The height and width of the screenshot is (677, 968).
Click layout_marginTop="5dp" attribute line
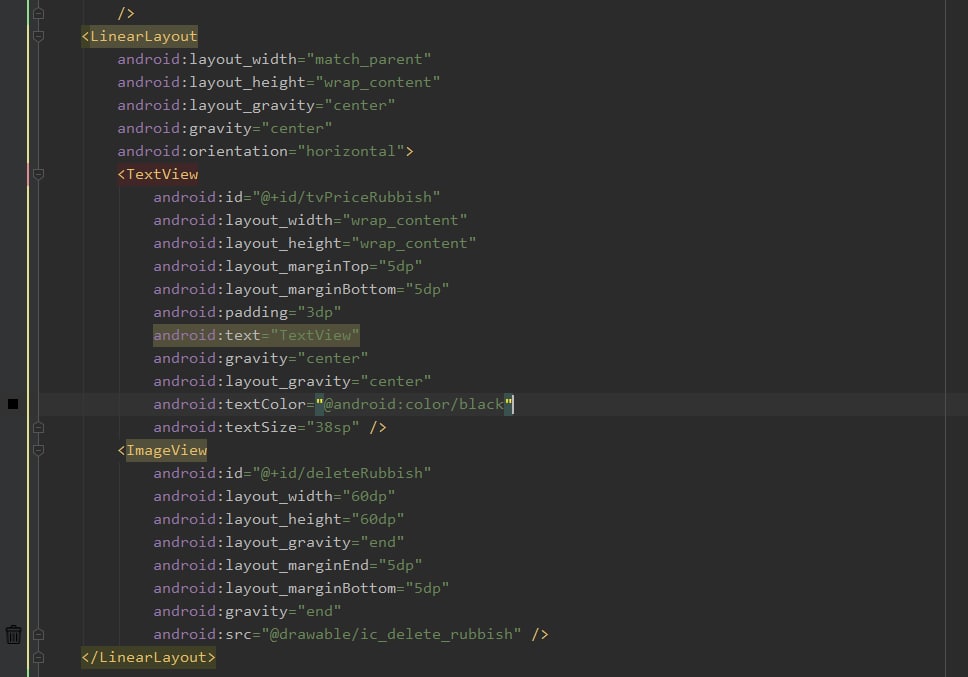pyautogui.click(x=288, y=266)
